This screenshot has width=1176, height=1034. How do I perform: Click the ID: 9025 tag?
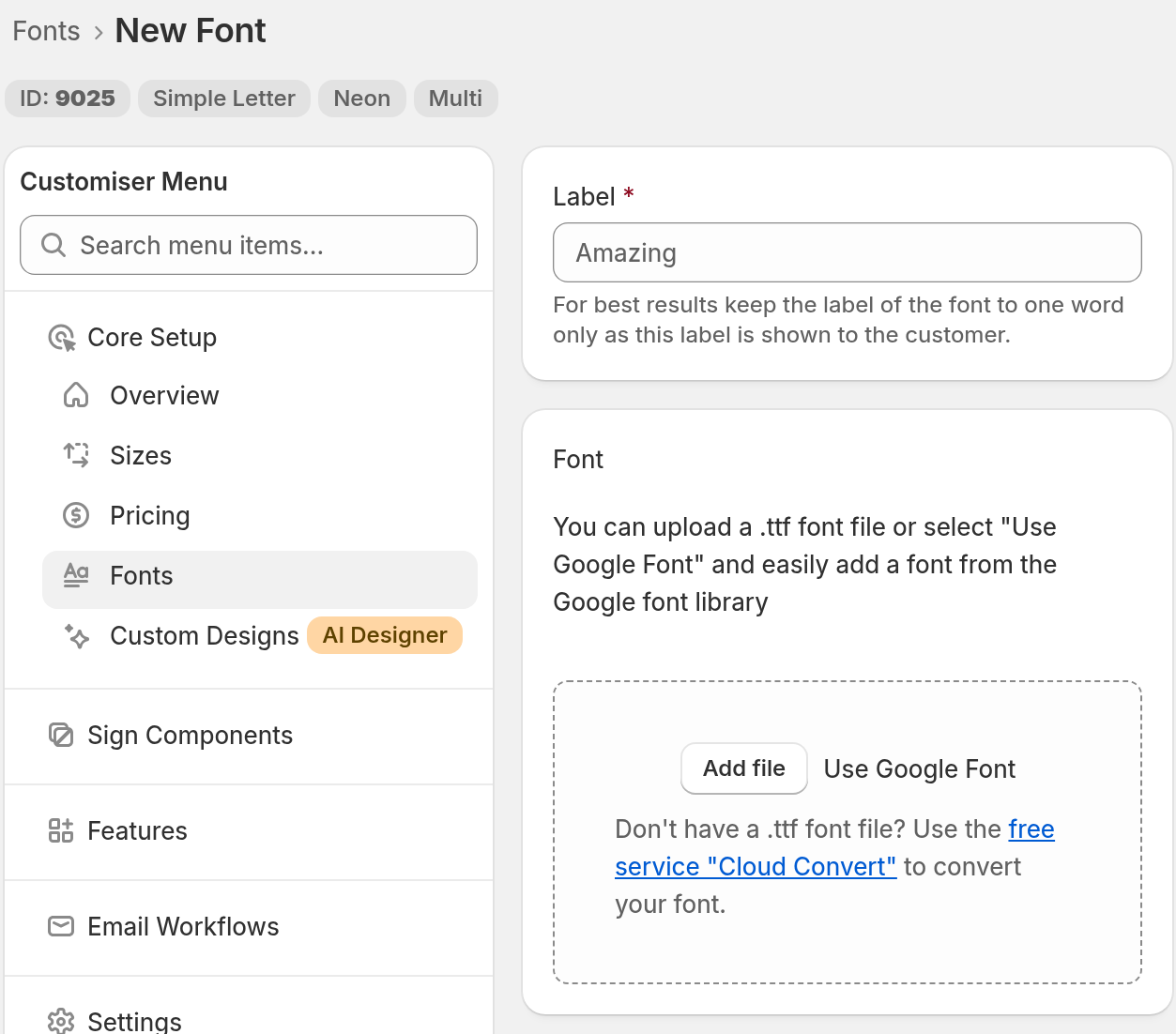pos(68,99)
